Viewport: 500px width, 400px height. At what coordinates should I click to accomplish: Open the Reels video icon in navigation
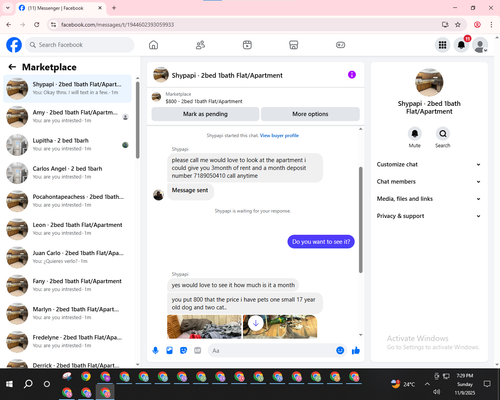[247, 45]
